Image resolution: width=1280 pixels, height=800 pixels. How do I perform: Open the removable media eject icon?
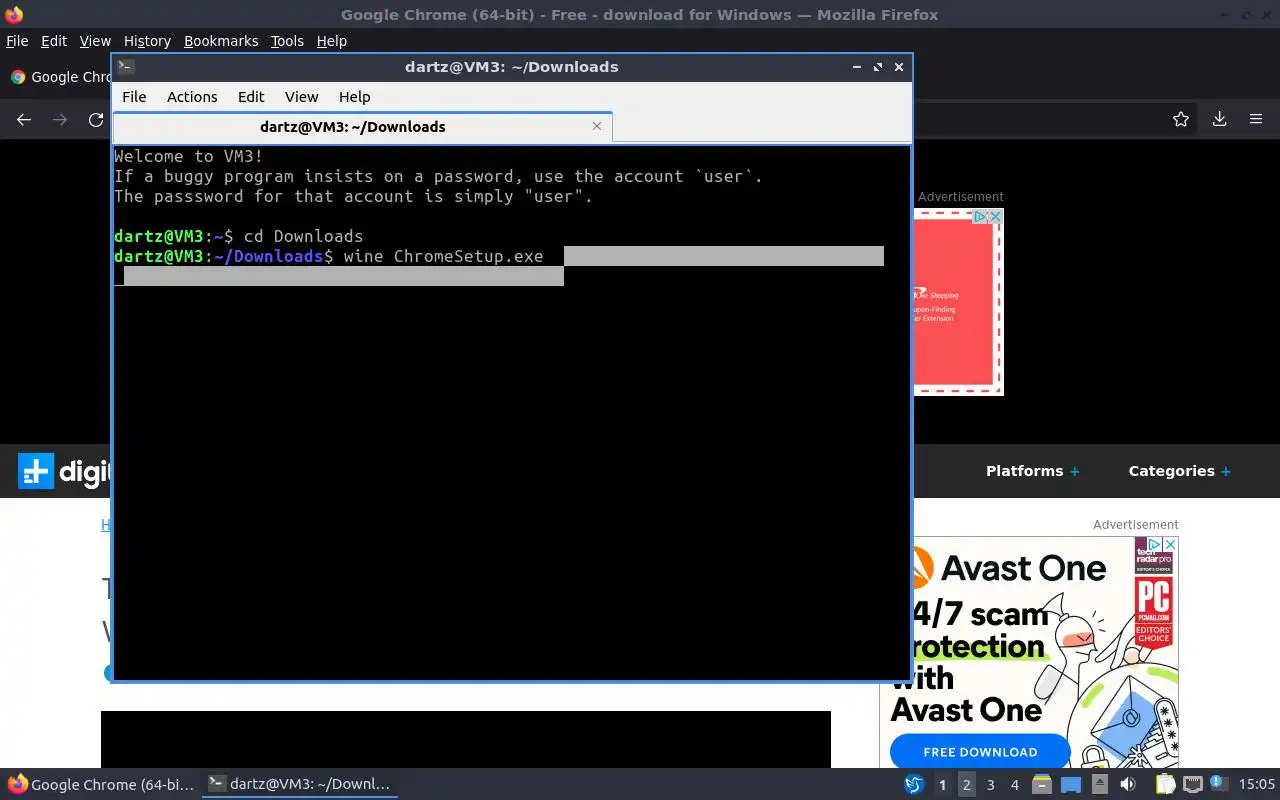click(x=1099, y=785)
